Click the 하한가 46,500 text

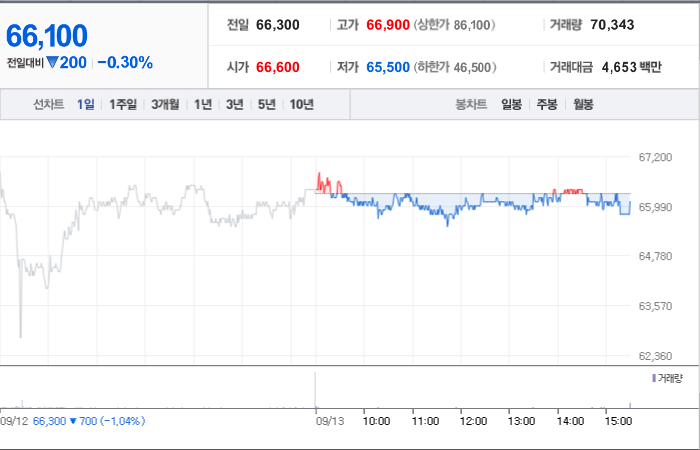click(454, 67)
